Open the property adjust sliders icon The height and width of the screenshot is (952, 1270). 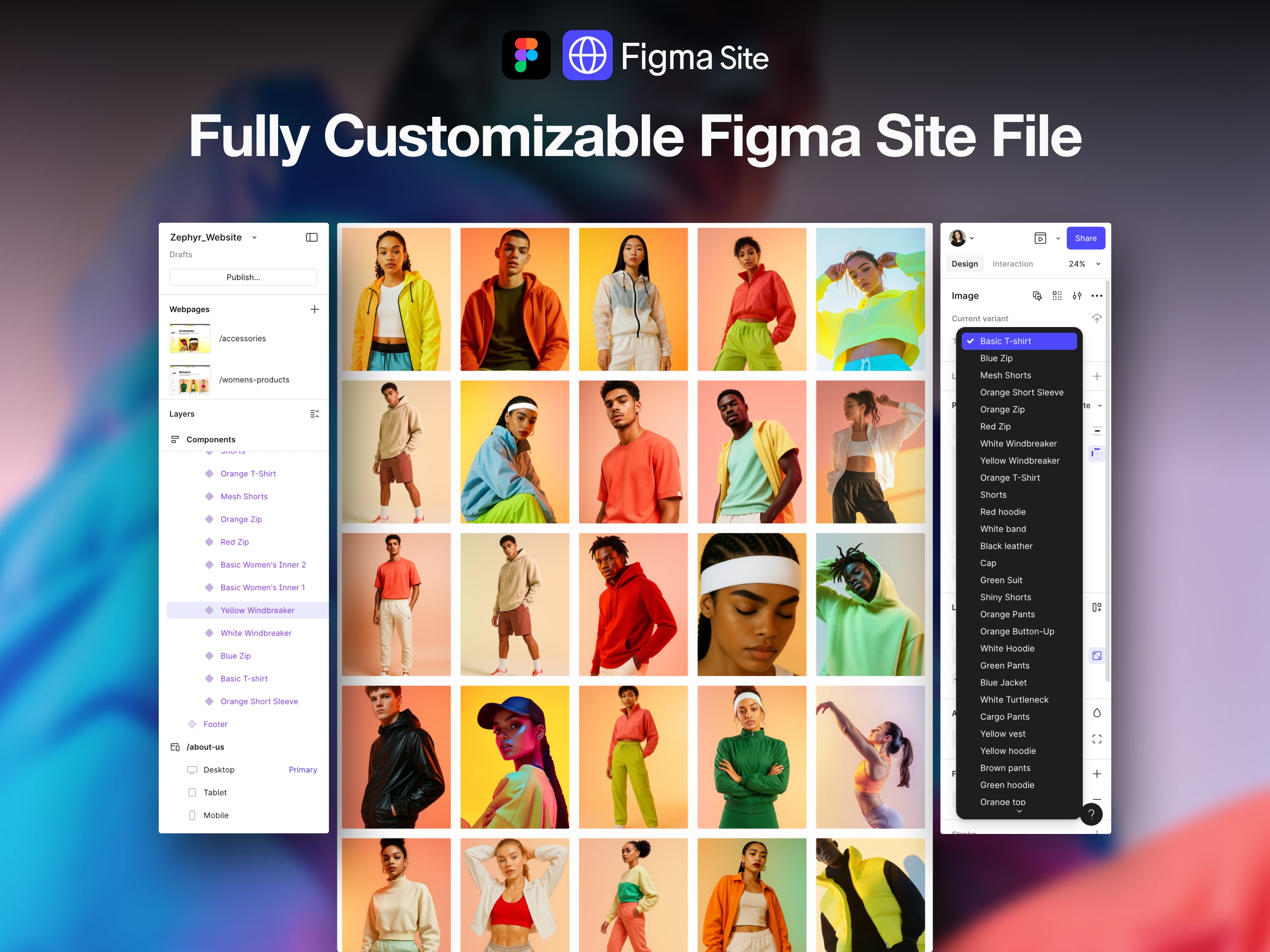(1077, 296)
